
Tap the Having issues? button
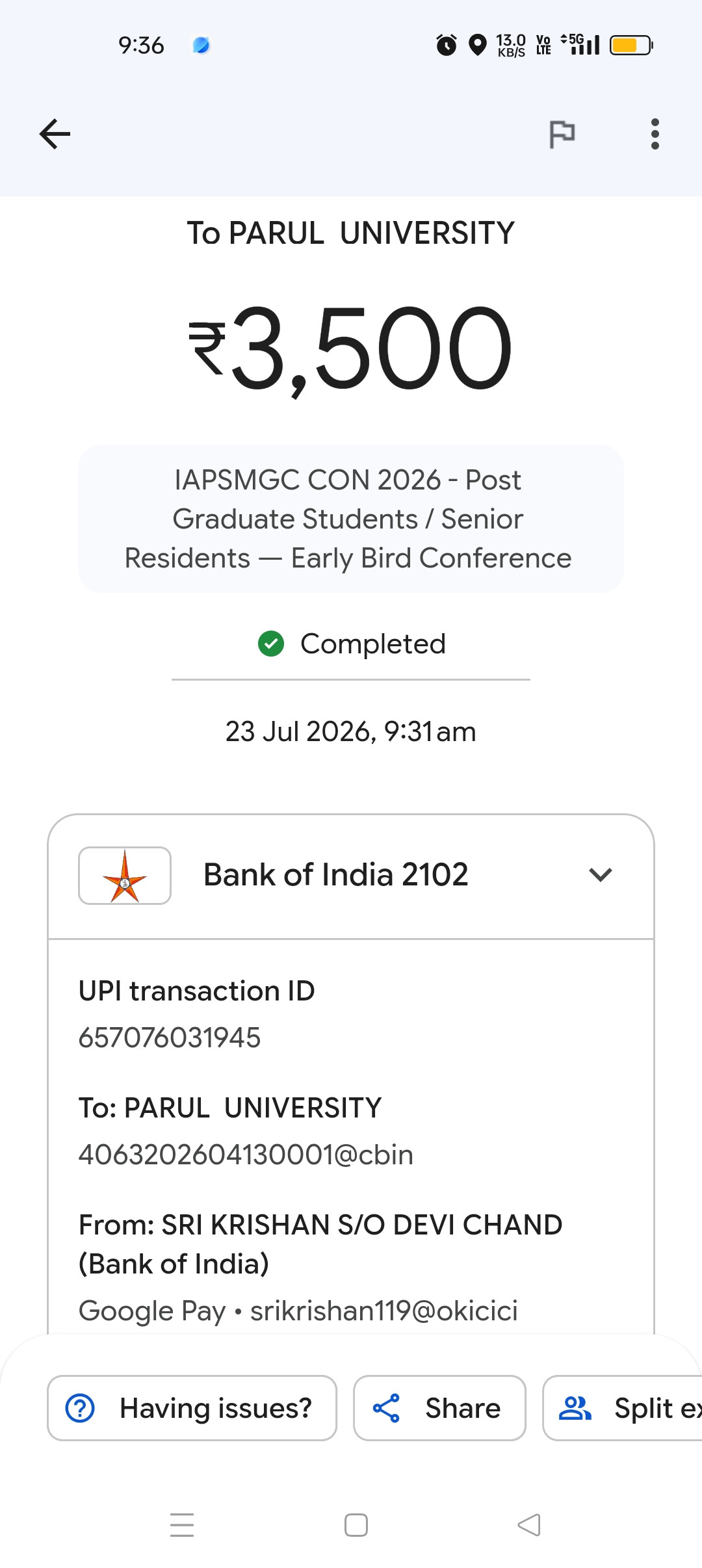[192, 1408]
